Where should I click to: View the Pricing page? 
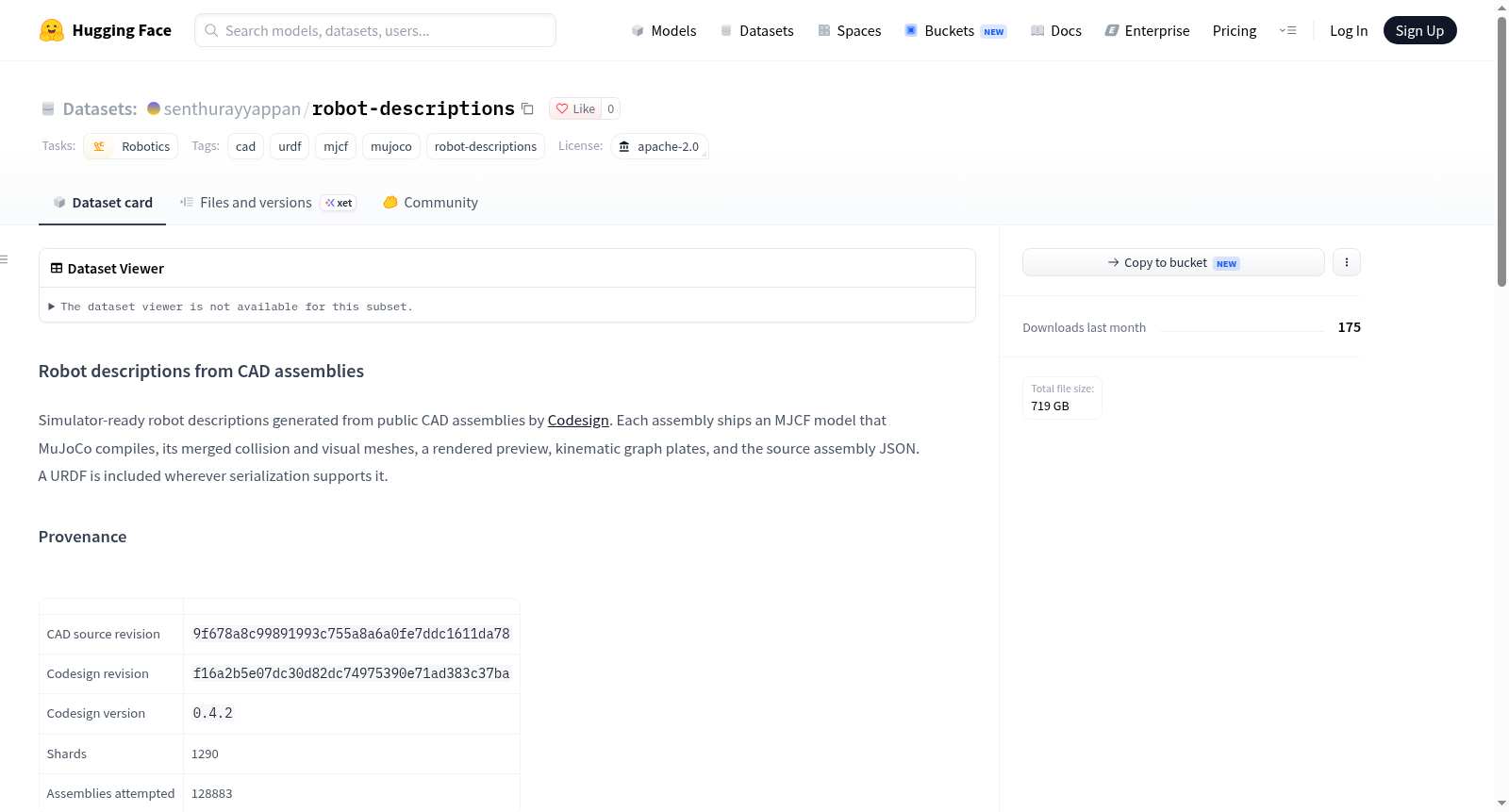1235,31
